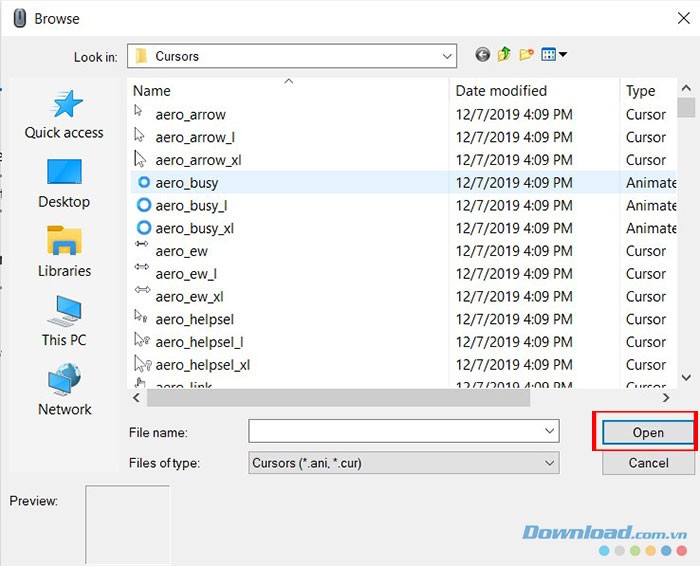Expand the Look in folder dropdown

tap(446, 56)
